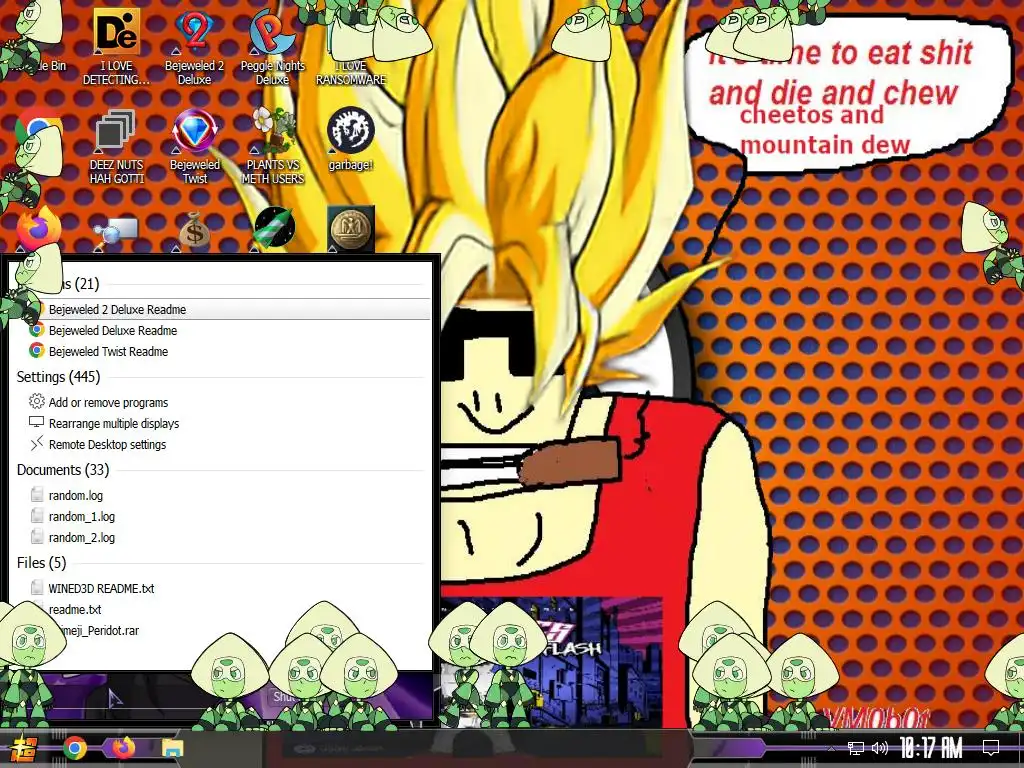Launch Bejeweled 2 Deluxe from the desktop
The height and width of the screenshot is (768, 1024).
click(x=194, y=47)
